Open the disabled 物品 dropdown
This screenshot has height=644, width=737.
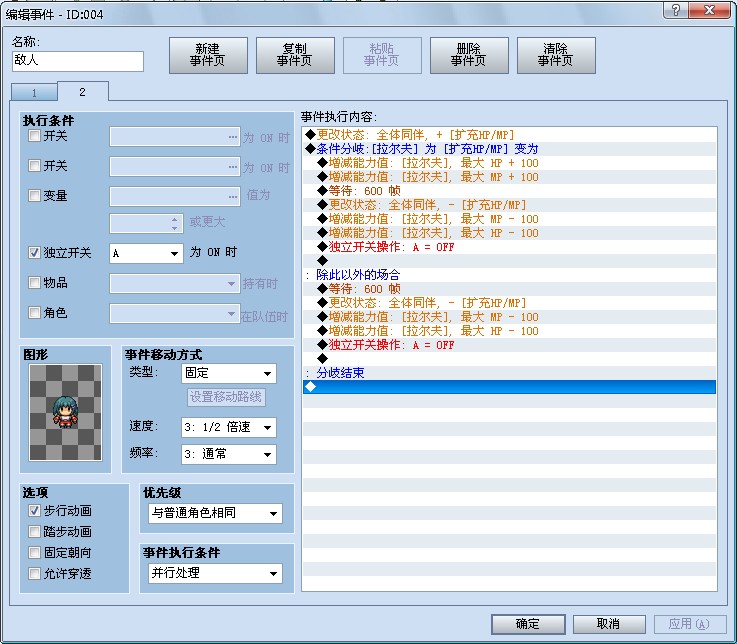174,283
